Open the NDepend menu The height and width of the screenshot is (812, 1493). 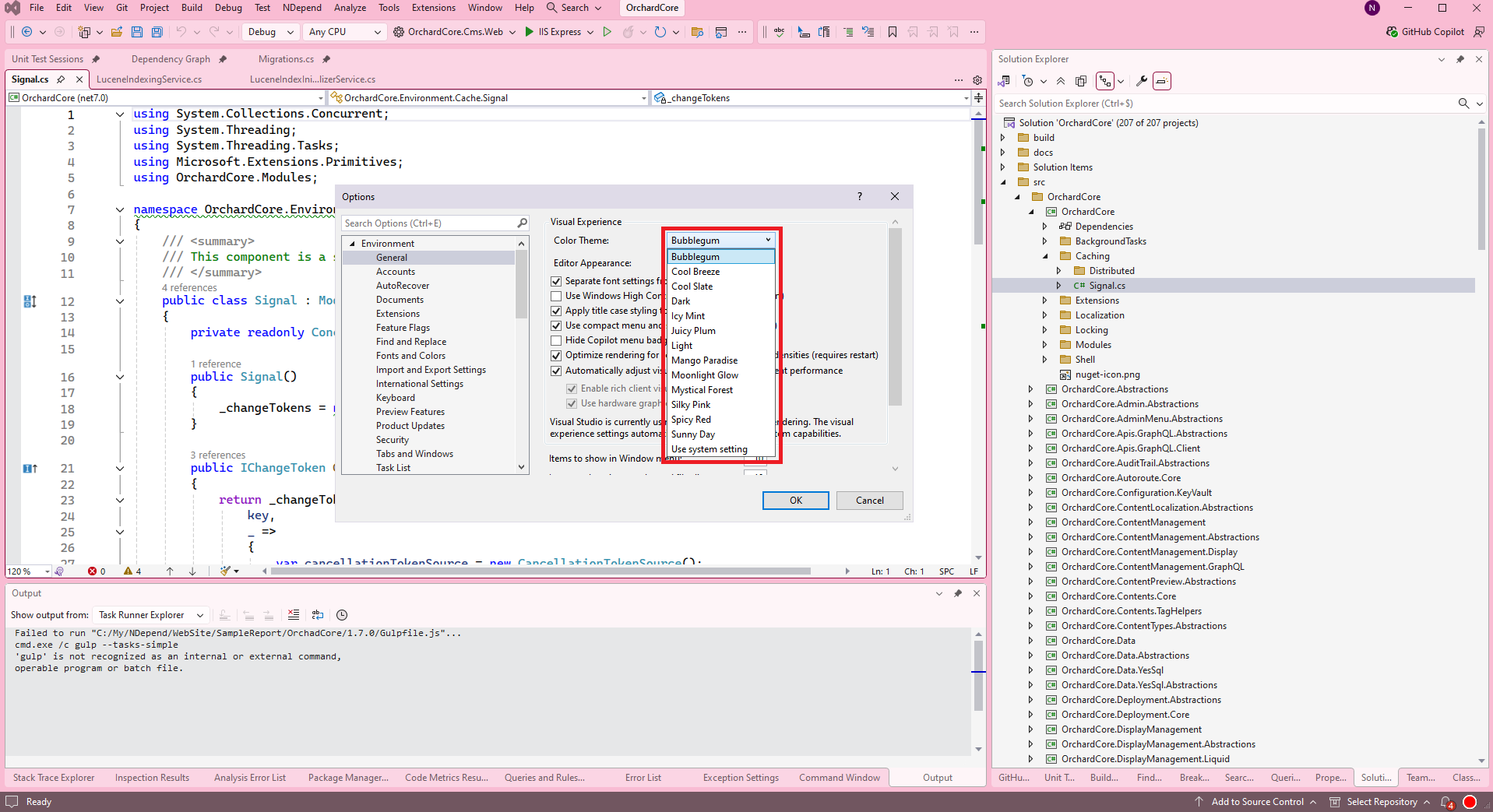pyautogui.click(x=301, y=8)
